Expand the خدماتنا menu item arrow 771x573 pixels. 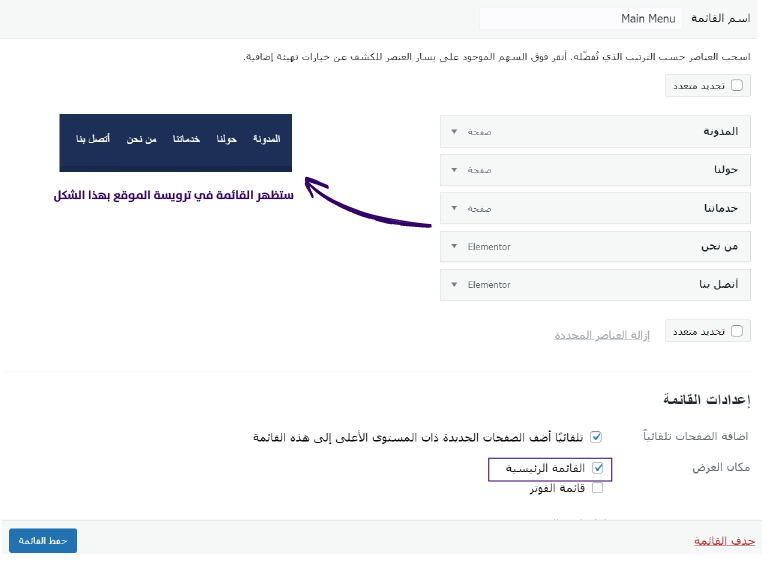[x=453, y=208]
